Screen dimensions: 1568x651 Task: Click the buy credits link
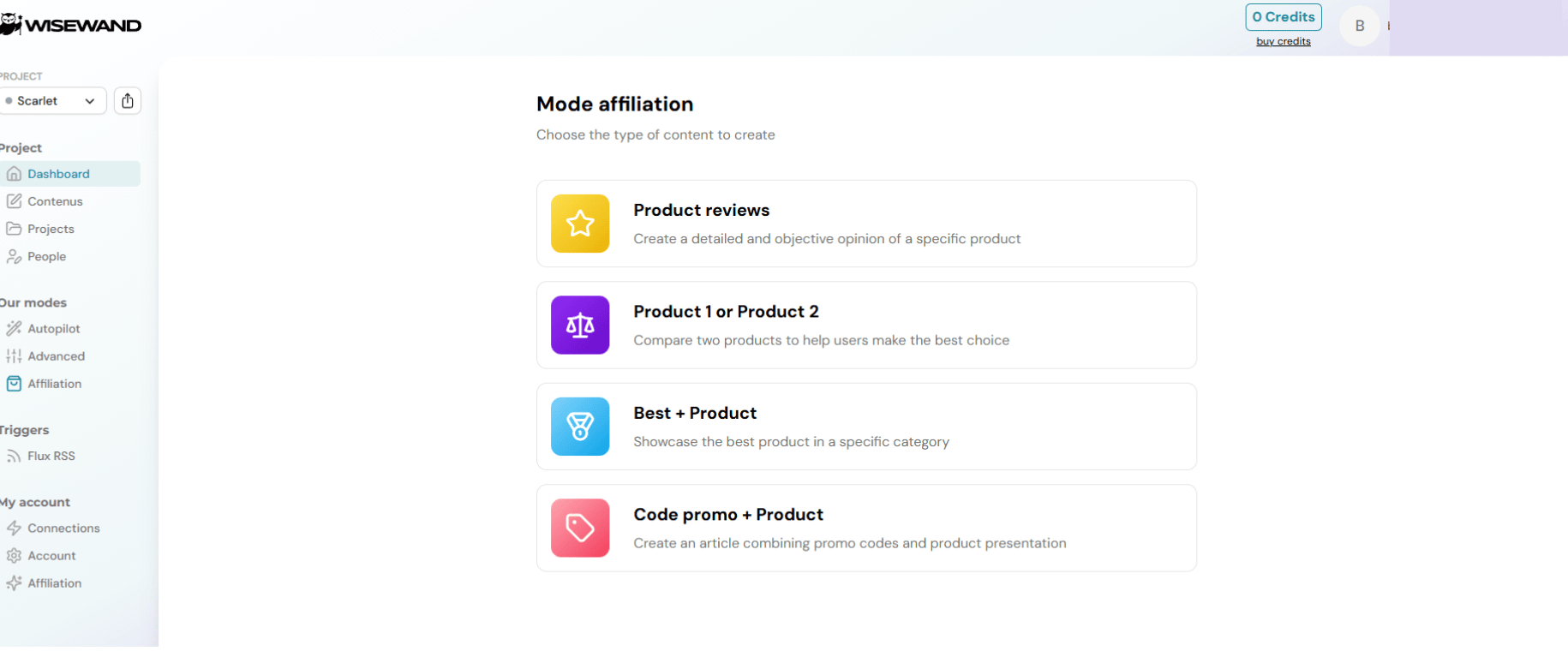point(1283,41)
